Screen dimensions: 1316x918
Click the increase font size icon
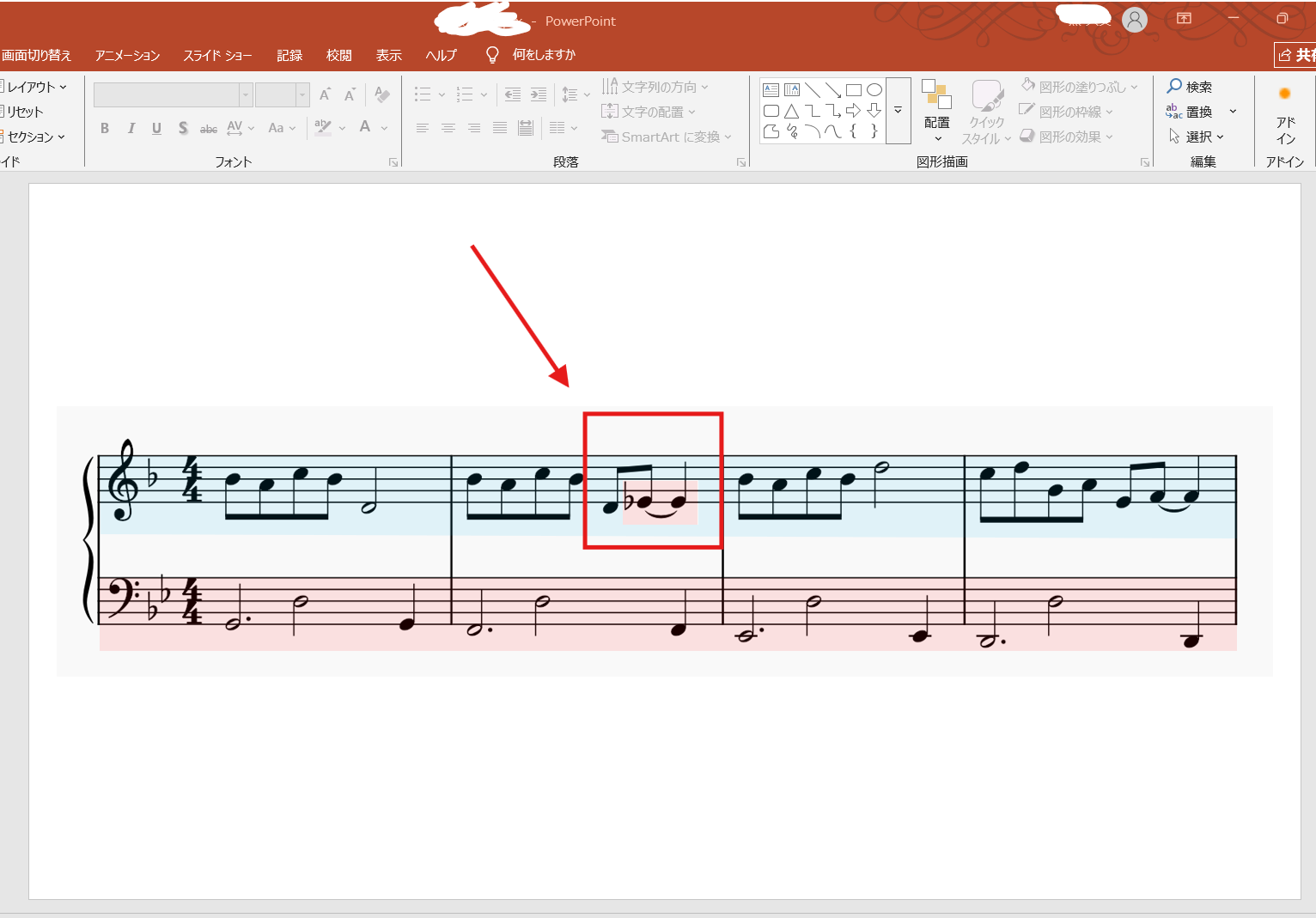[325, 94]
